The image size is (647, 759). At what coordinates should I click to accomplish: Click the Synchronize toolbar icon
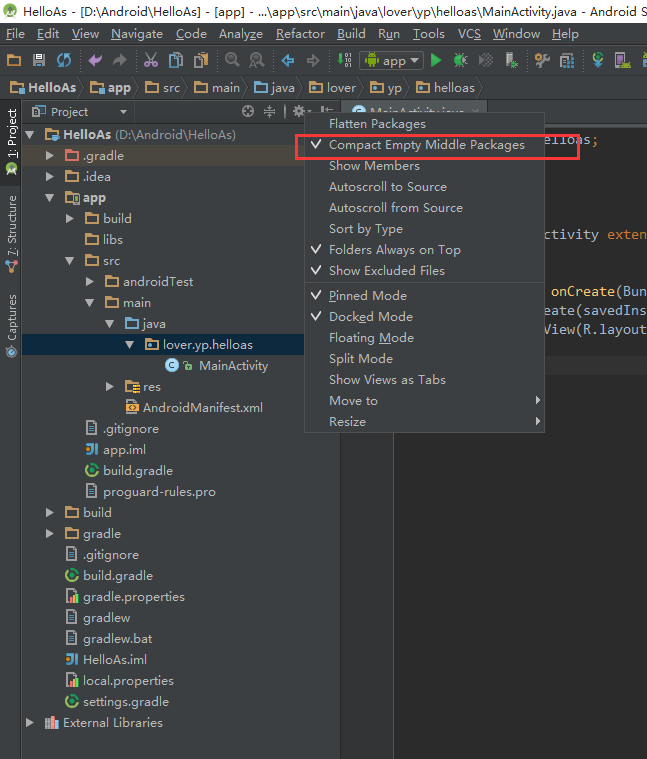pyautogui.click(x=64, y=61)
